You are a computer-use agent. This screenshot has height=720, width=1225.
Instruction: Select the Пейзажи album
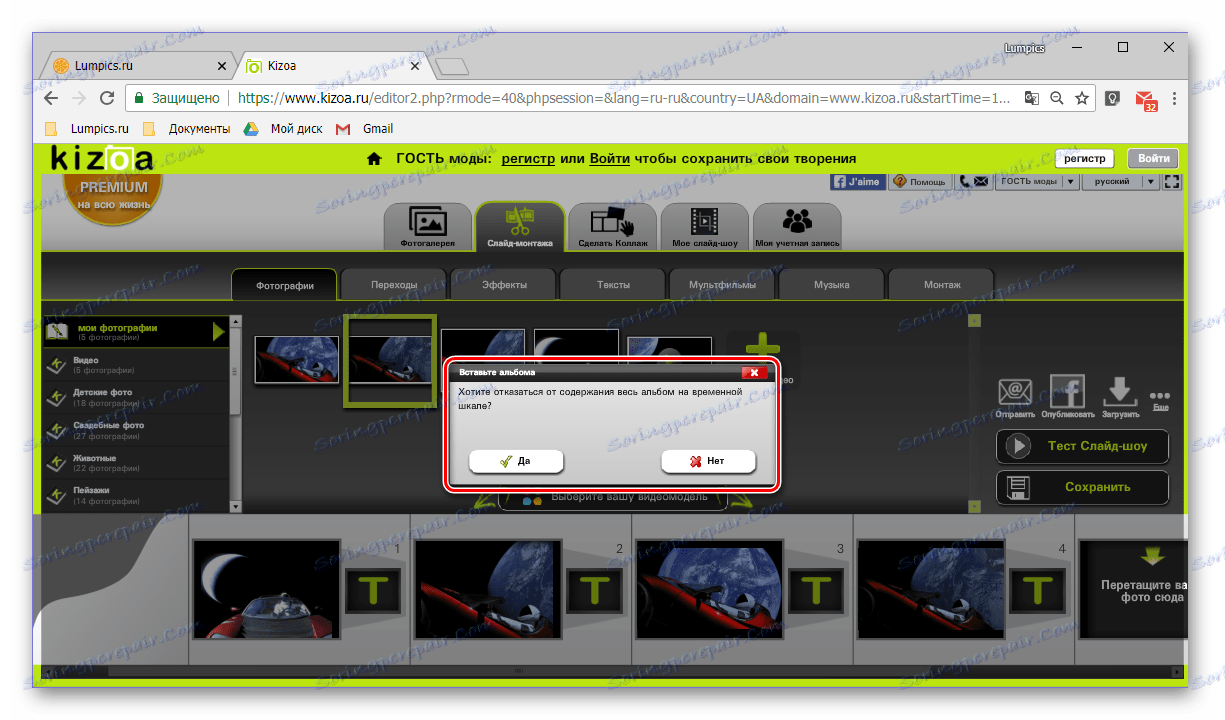[135, 495]
